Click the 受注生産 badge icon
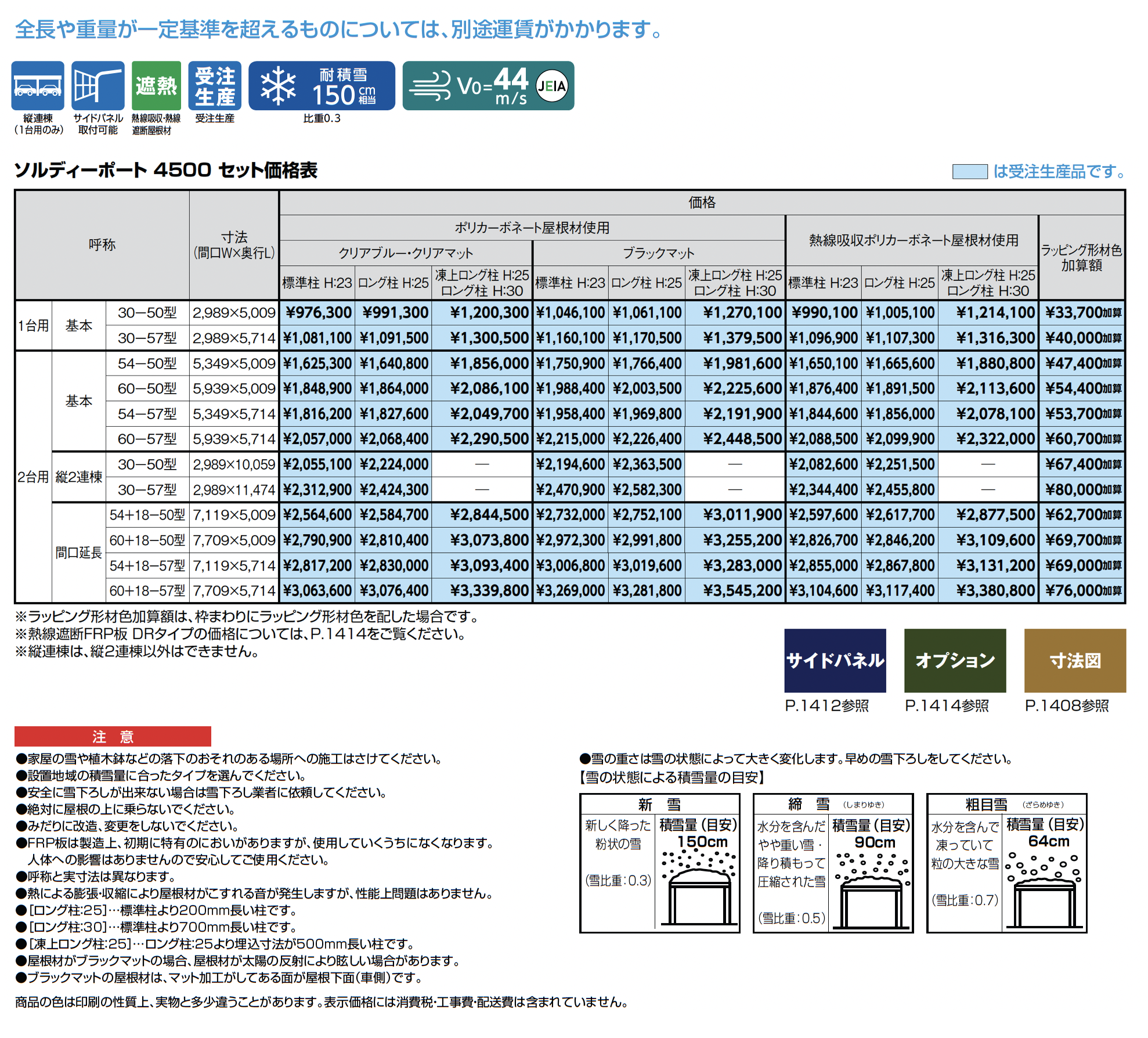 coord(215,86)
